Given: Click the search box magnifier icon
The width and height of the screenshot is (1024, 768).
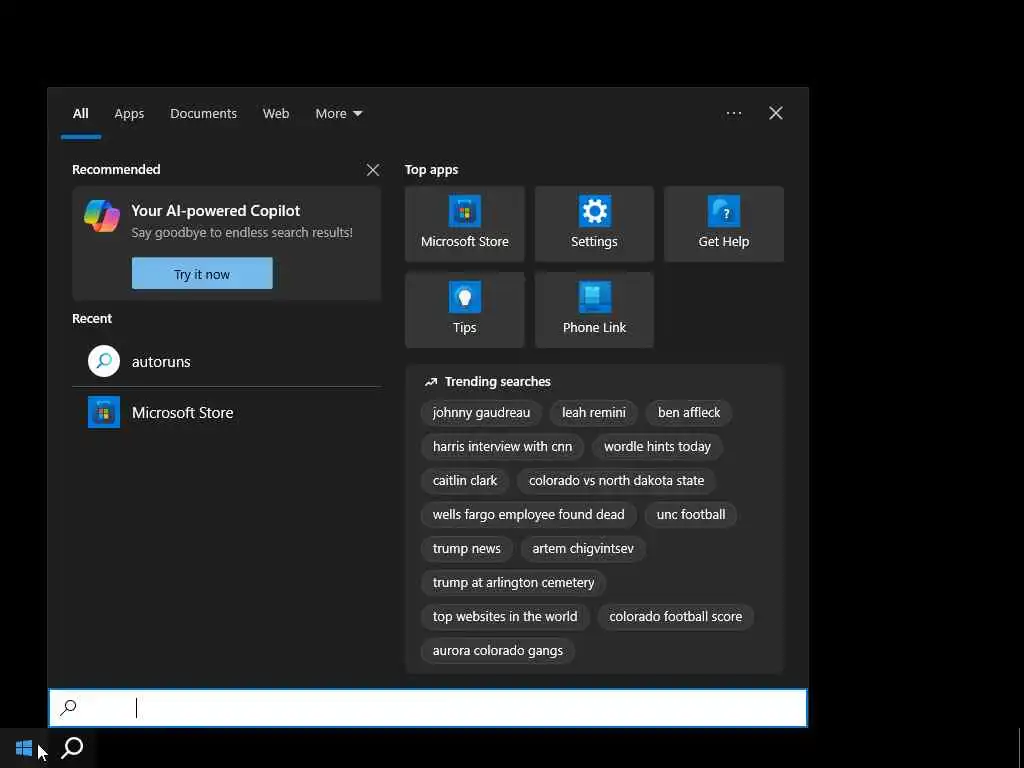Looking at the screenshot, I should [x=69, y=707].
